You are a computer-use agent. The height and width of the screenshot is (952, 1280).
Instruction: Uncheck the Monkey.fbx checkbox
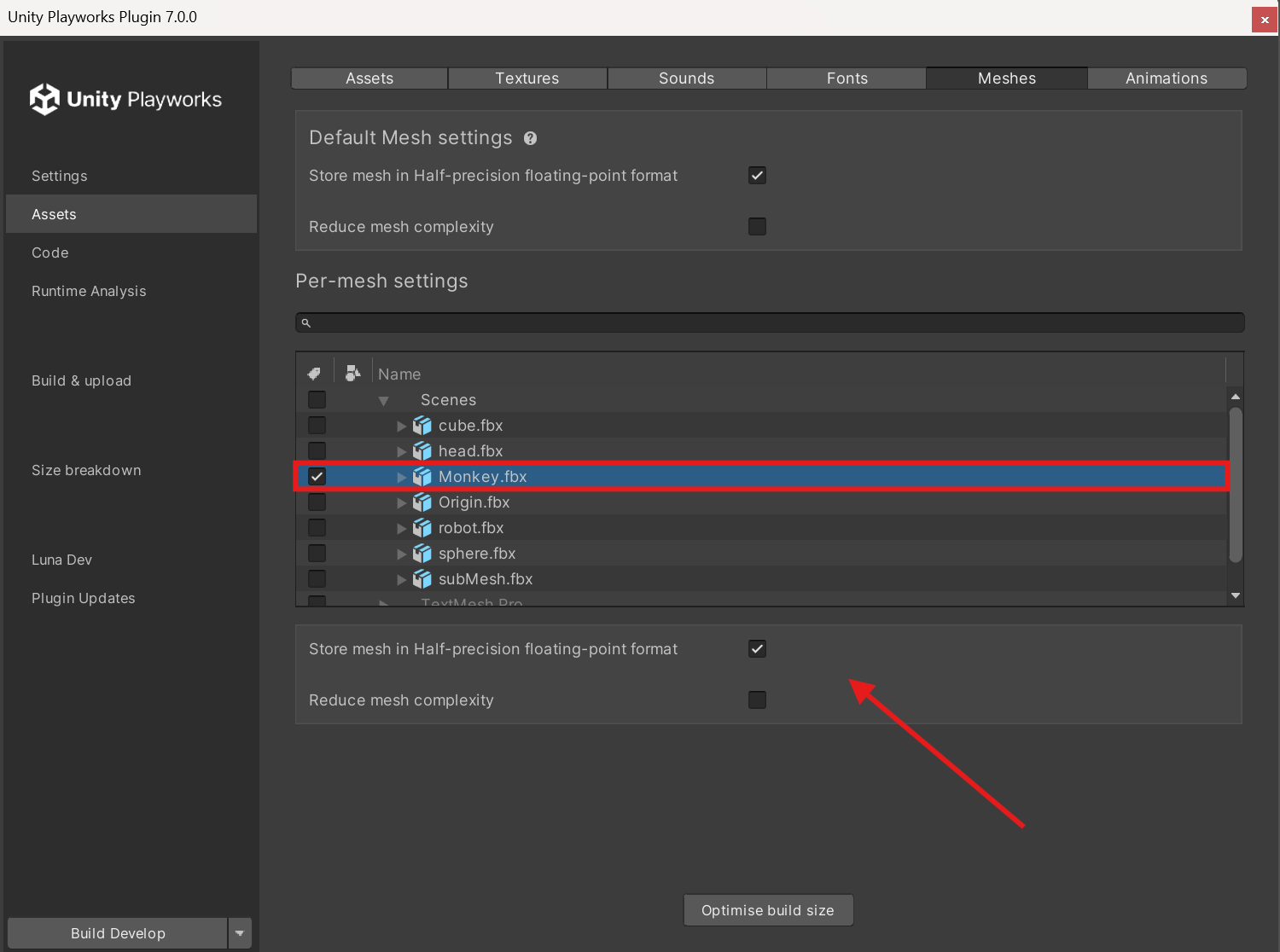click(x=317, y=477)
